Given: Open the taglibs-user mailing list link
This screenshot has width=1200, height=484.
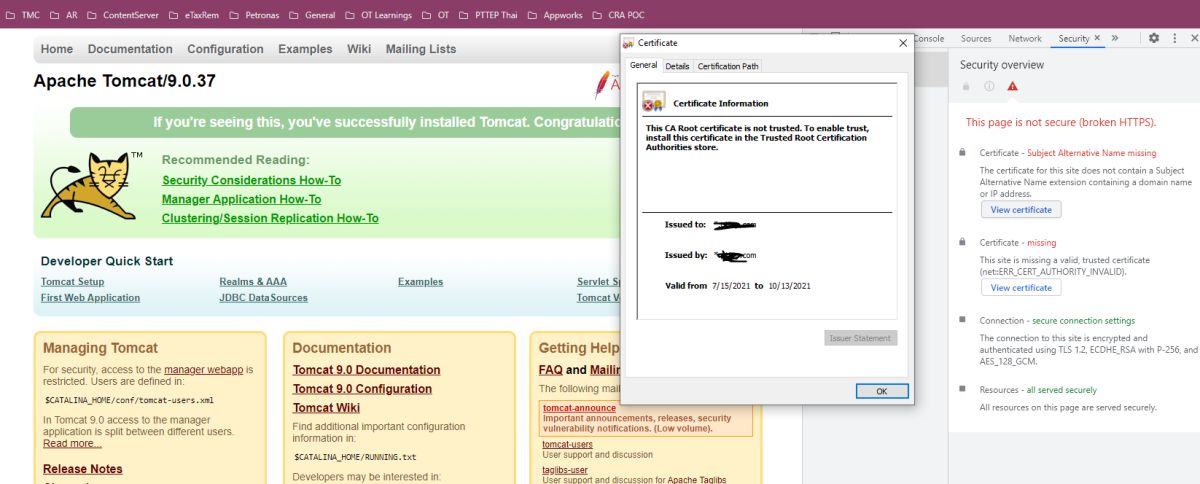Looking at the screenshot, I should (x=565, y=470).
